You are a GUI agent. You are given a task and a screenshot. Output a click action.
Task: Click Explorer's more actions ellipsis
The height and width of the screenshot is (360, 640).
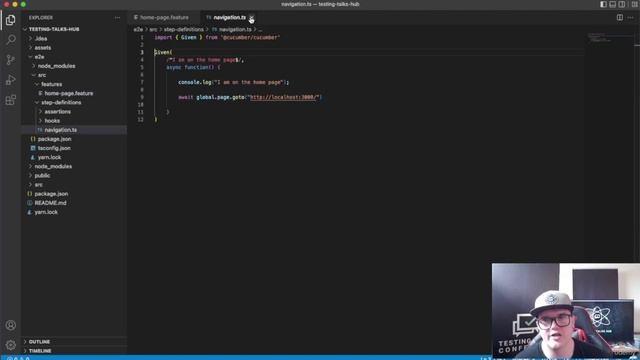[118, 18]
